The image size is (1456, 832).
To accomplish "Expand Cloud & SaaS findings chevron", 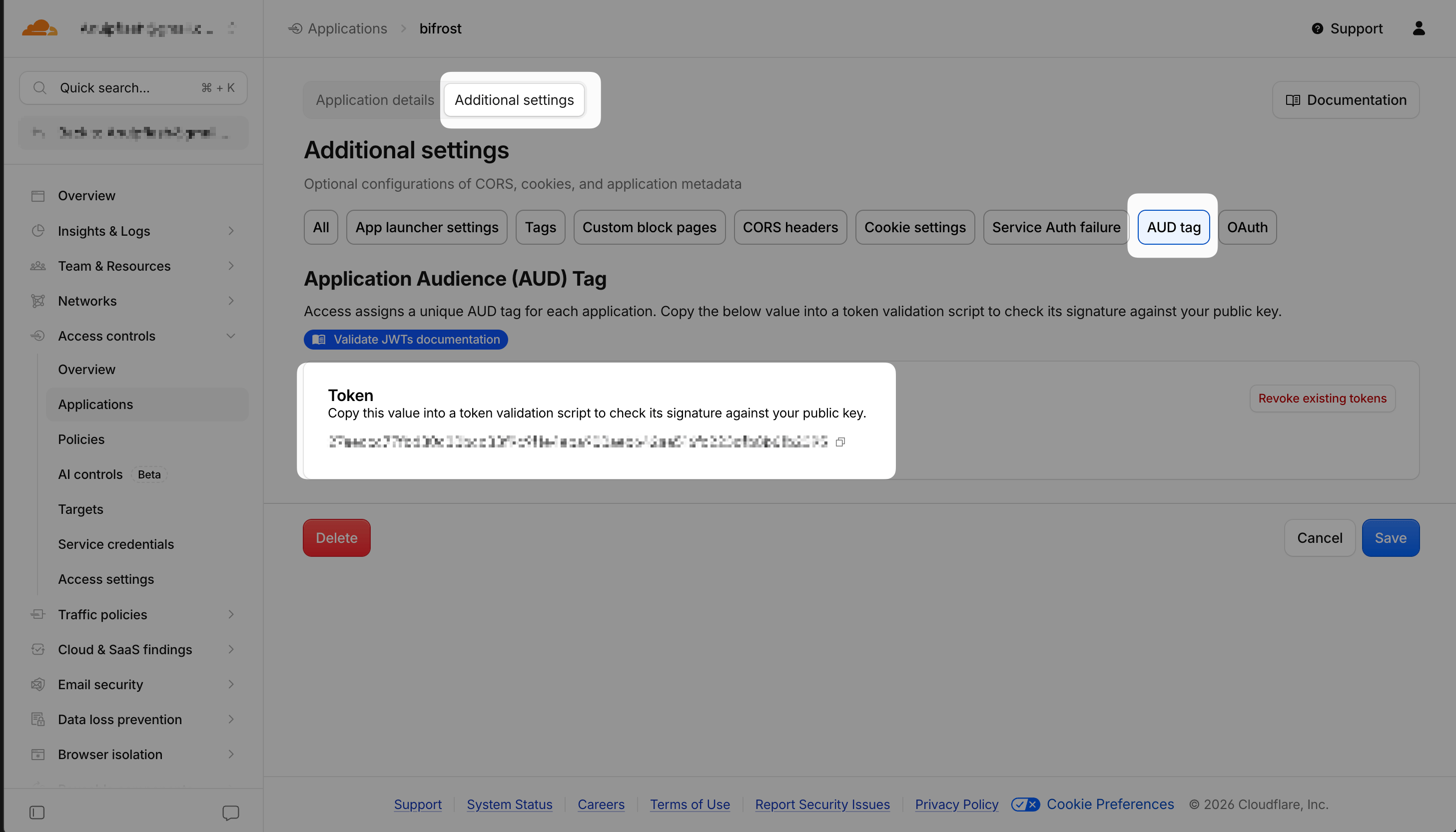I will [231, 649].
